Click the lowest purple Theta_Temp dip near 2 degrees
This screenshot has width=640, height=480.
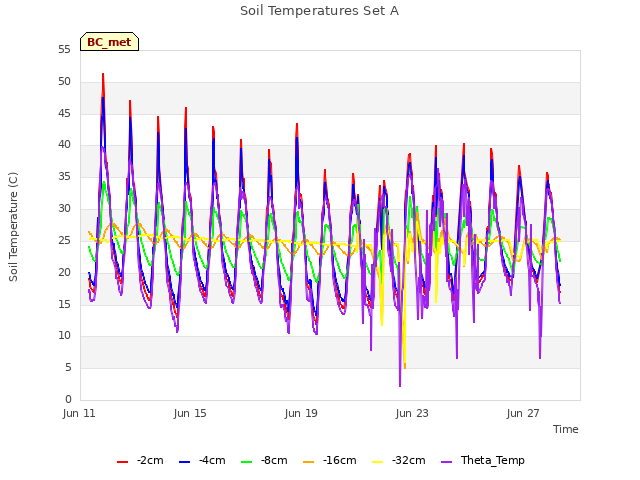point(400,385)
